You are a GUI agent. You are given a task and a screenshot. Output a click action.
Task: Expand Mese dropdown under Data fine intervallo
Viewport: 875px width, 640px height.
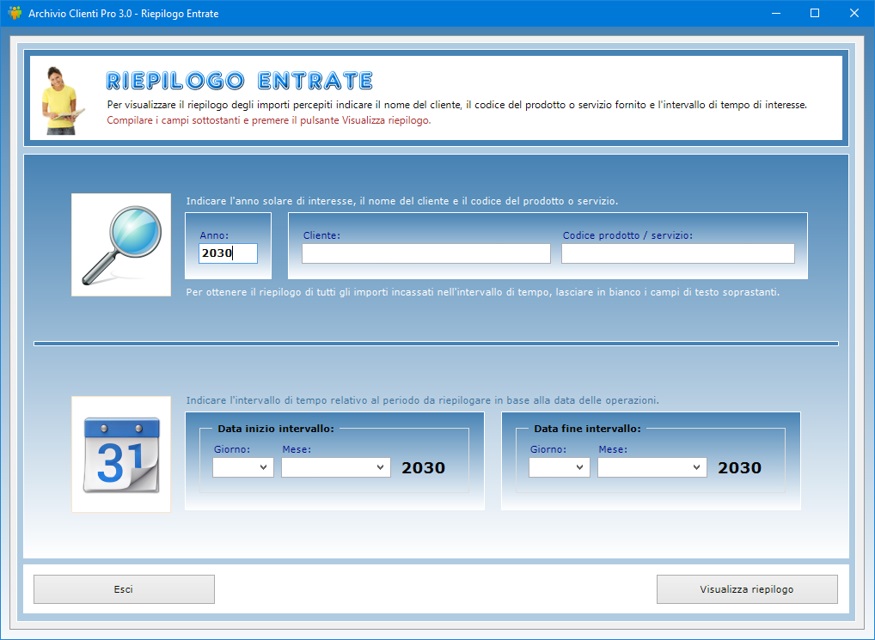coord(652,468)
